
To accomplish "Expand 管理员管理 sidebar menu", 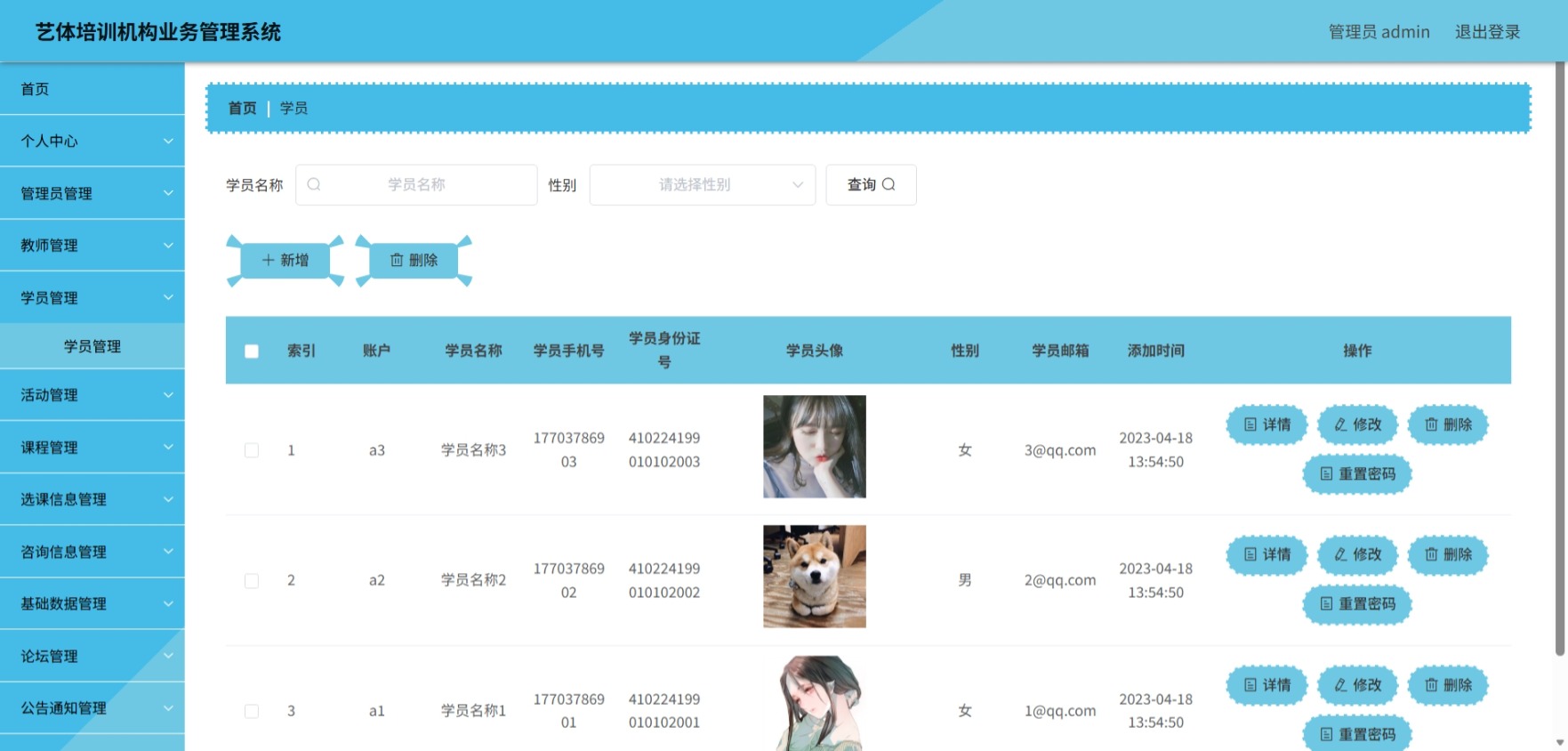I will click(92, 193).
